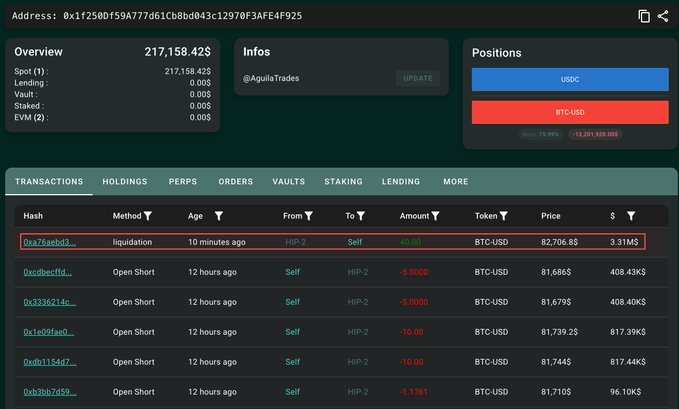
Task: Share this address page via share icon
Action: pyautogui.click(x=663, y=16)
